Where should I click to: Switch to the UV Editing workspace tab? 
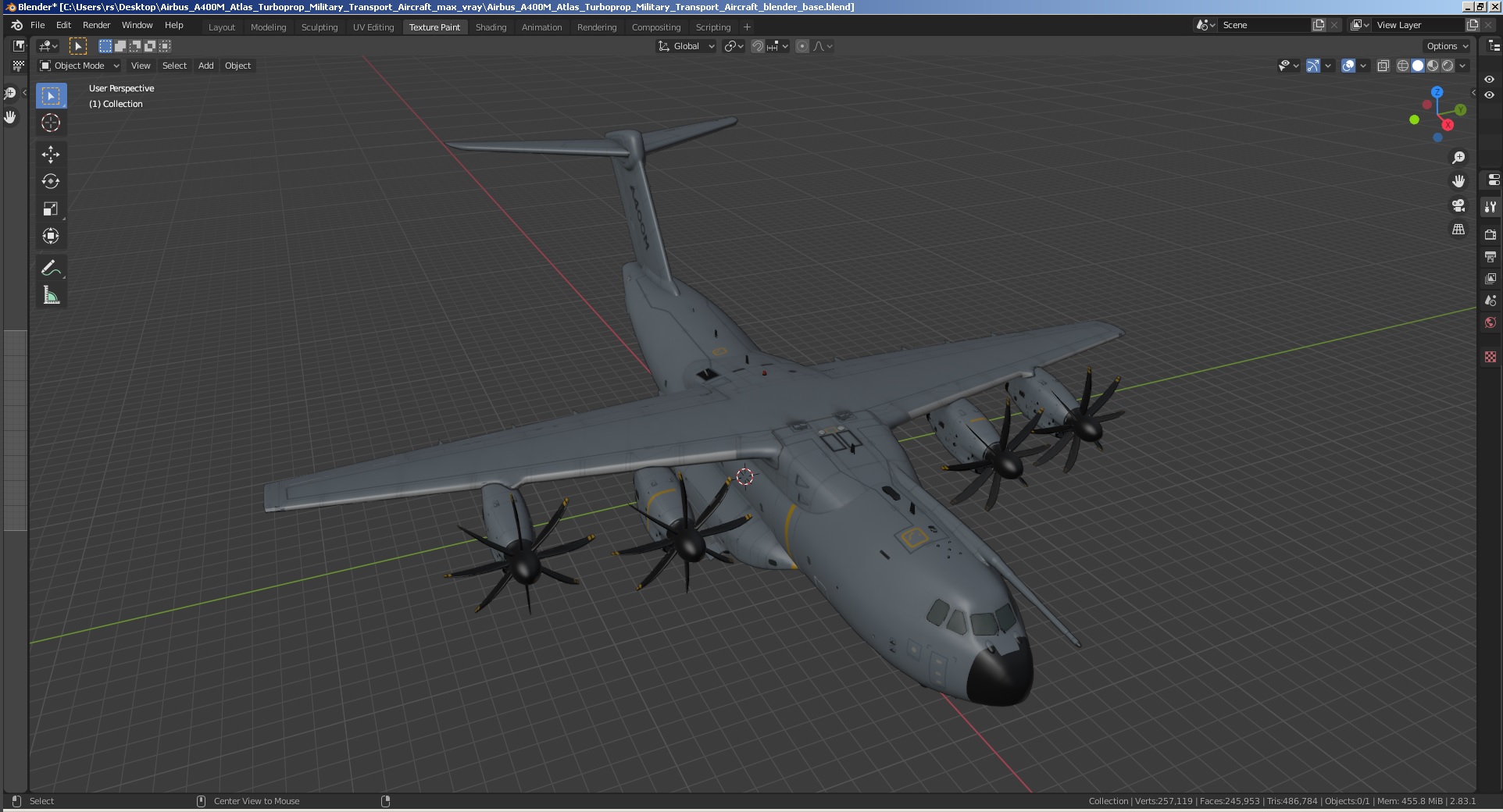[373, 27]
